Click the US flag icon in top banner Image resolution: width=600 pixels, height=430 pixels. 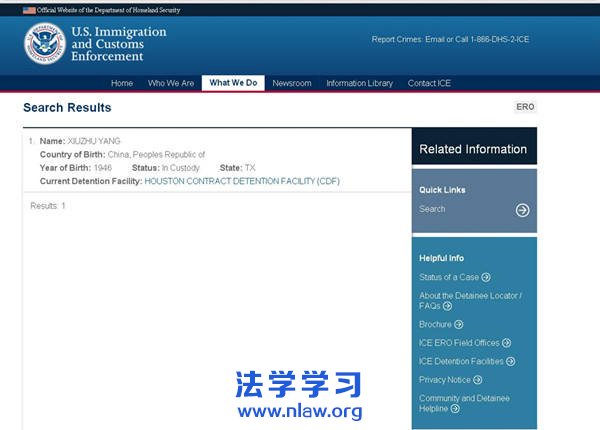pyautogui.click(x=29, y=10)
